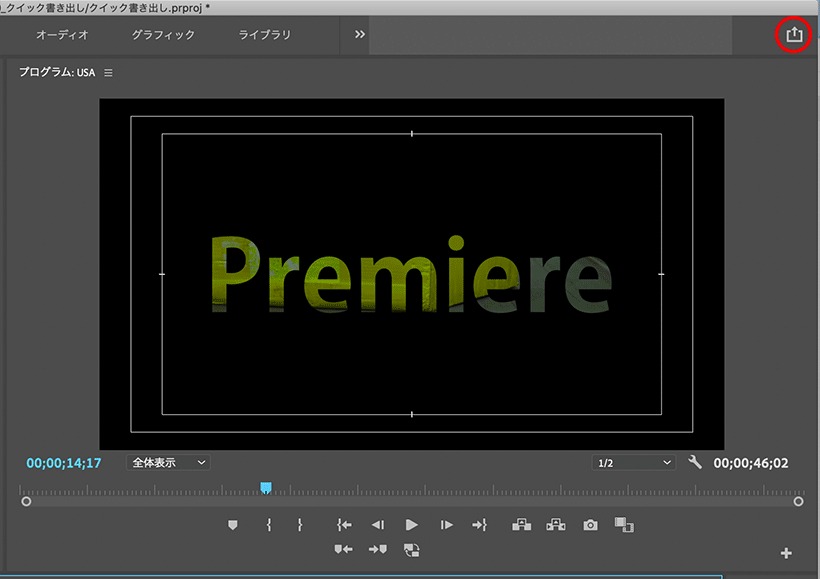Open the 全体表示 zoom level dropdown
Image resolution: width=820 pixels, height=579 pixels.
pyautogui.click(x=168, y=462)
